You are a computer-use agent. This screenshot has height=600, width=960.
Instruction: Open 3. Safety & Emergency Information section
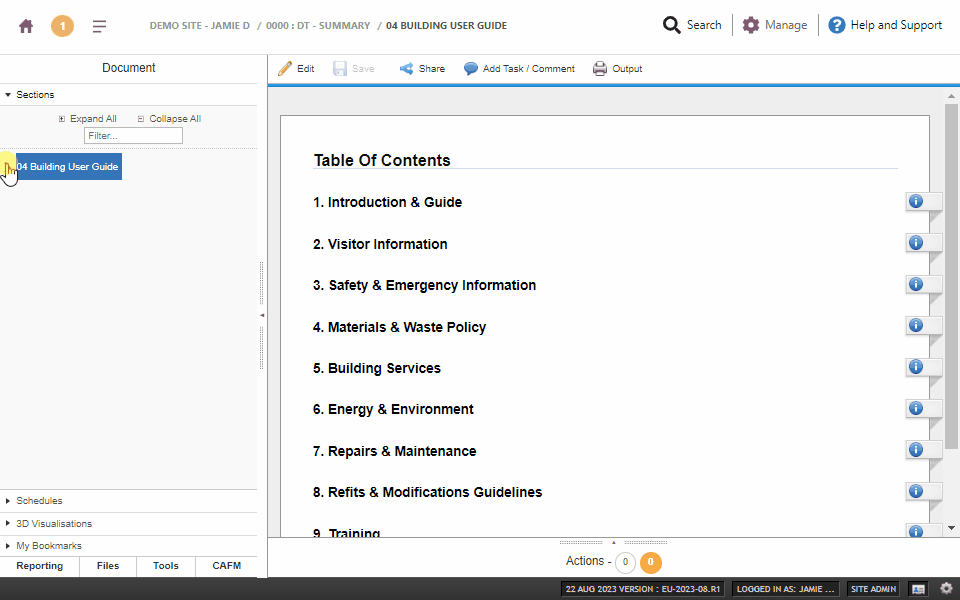[424, 285]
